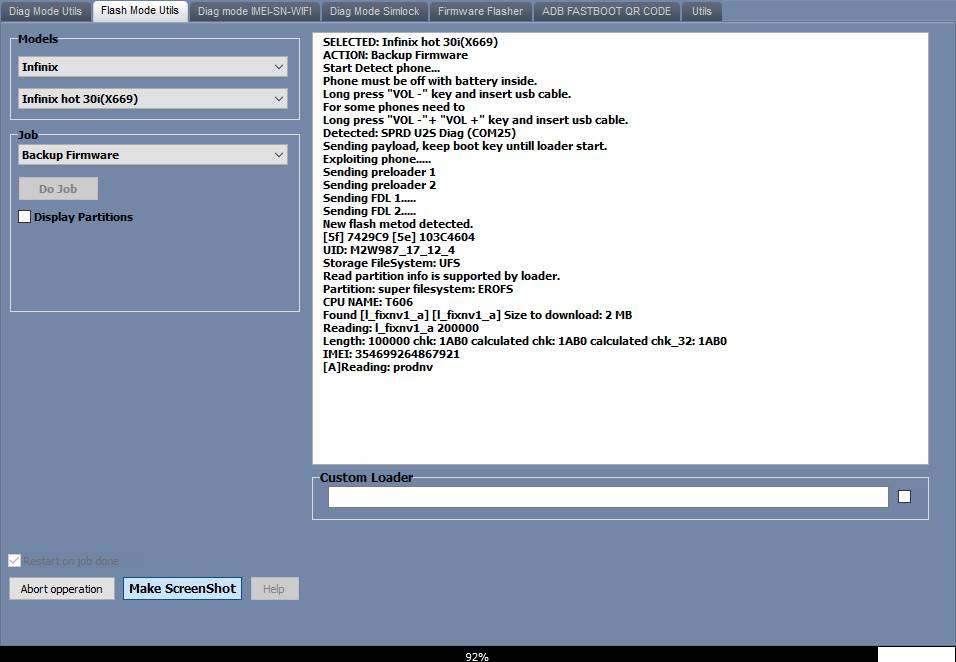
Task: Select the Exploiting phone..... log line
Action: 377,159
